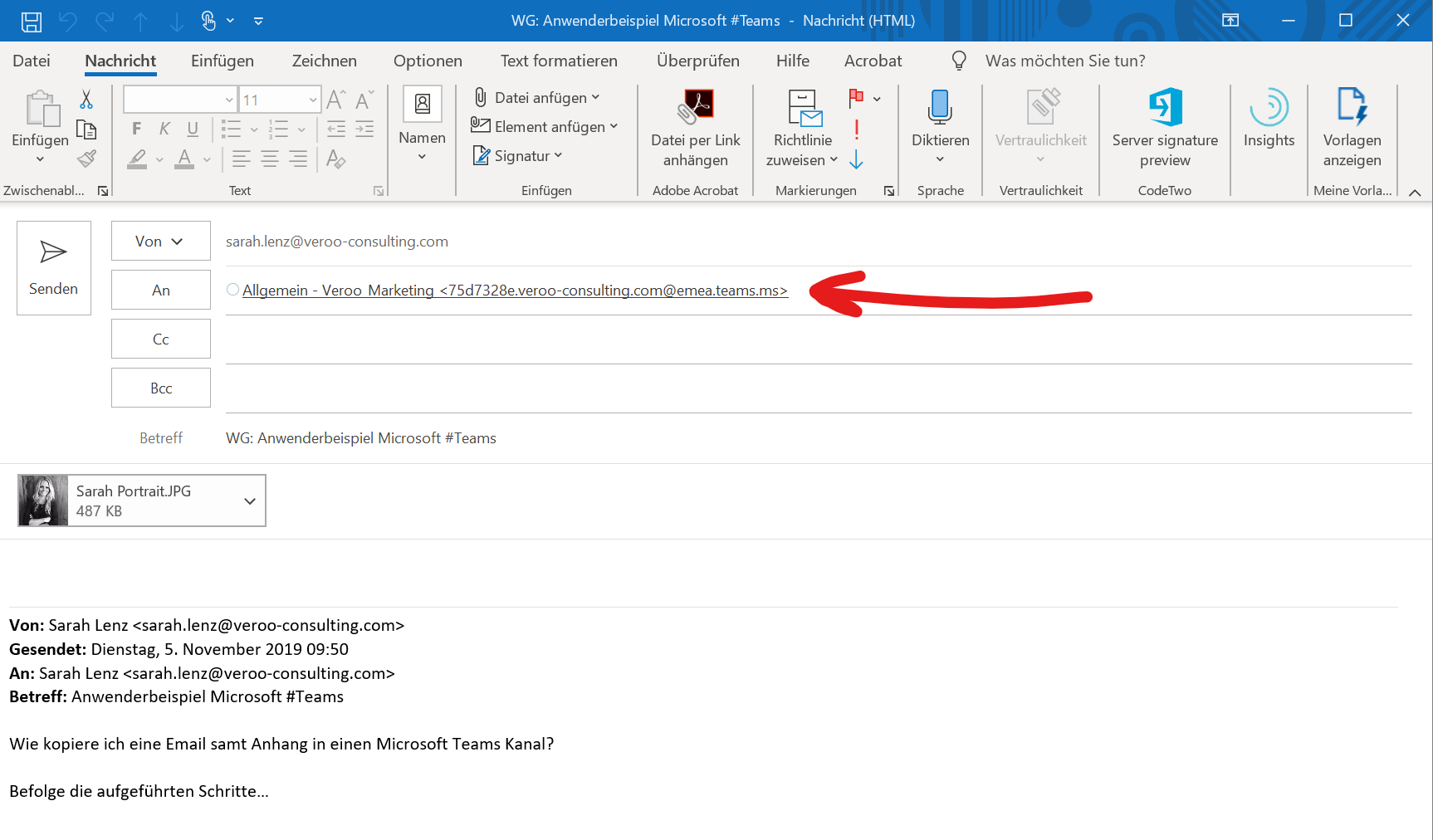
Task: Click the search box Was möchten Sie tun?
Action: (1065, 61)
